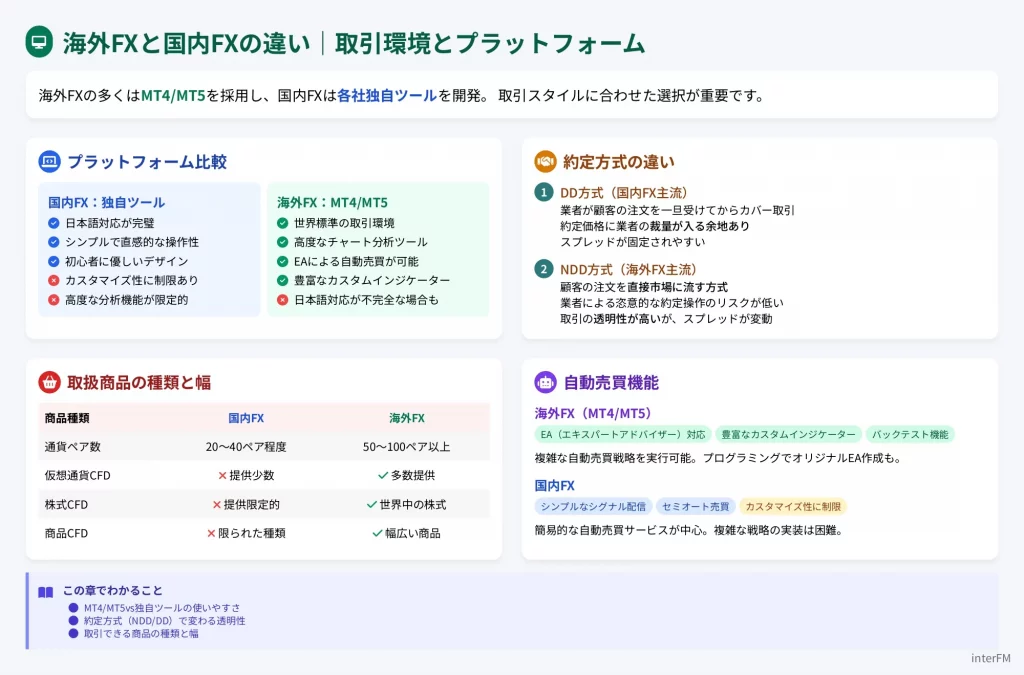
Task: Click the interFM watermark text
Action: click(x=990, y=658)
